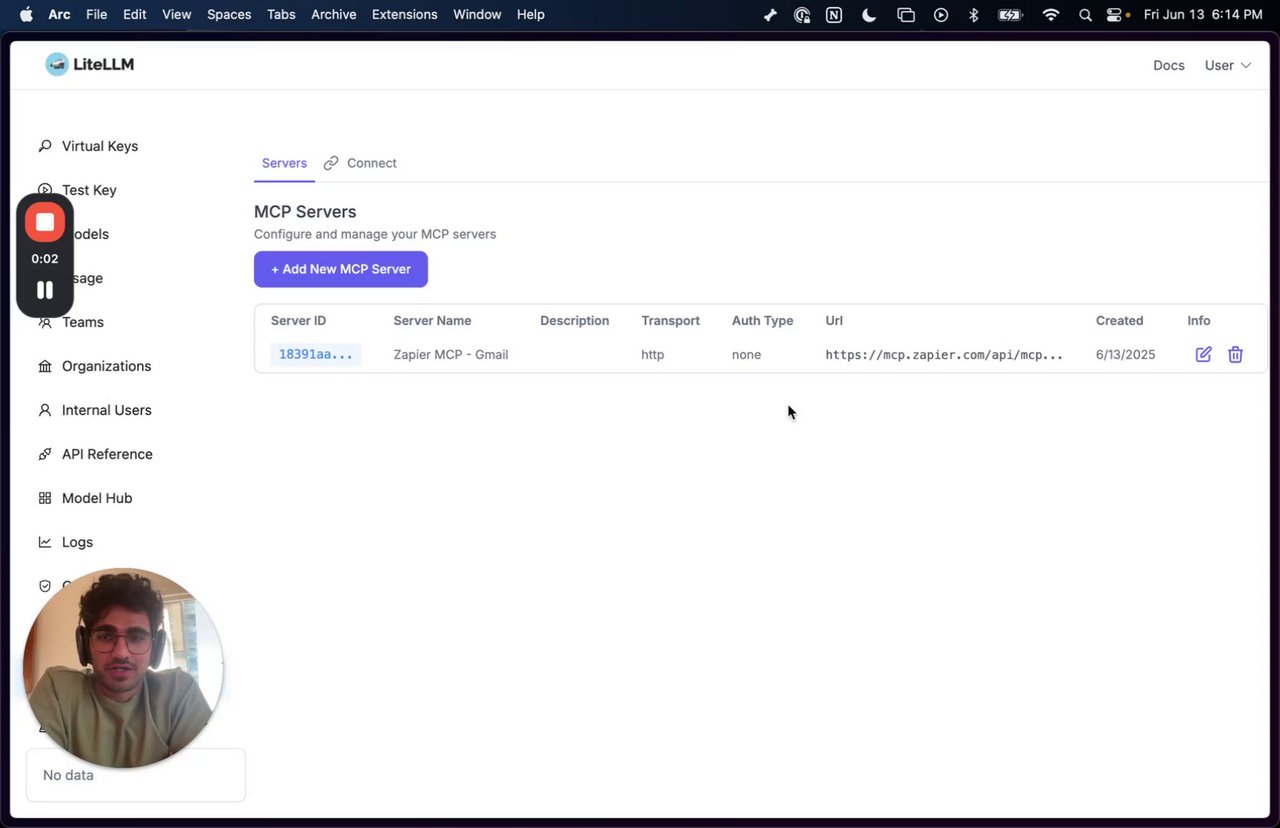Click the Logs chart icon
This screenshot has height=828, width=1280.
[x=44, y=542]
